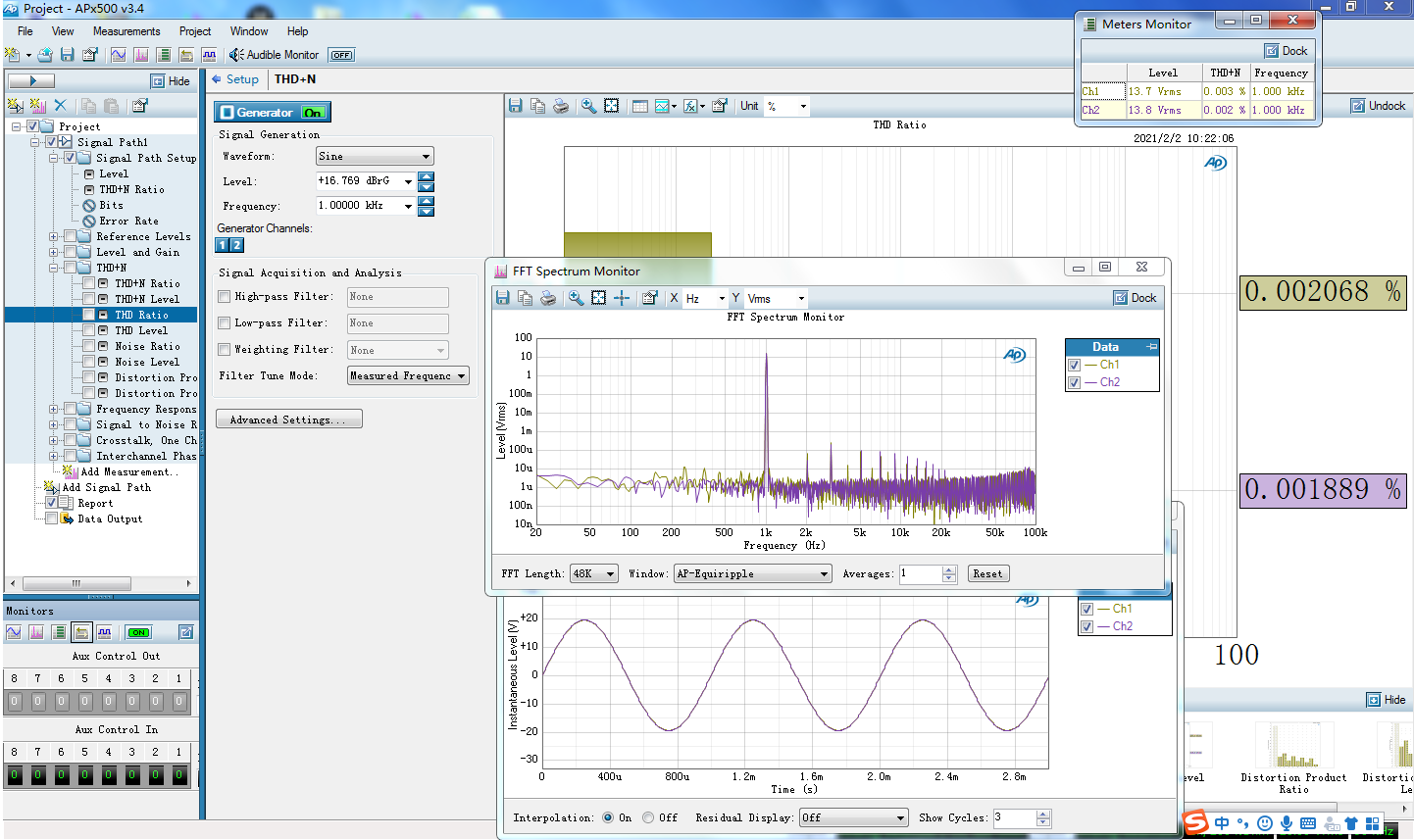
Task: Open the Filter Tune Mode dropdown
Action: [x=408, y=375]
